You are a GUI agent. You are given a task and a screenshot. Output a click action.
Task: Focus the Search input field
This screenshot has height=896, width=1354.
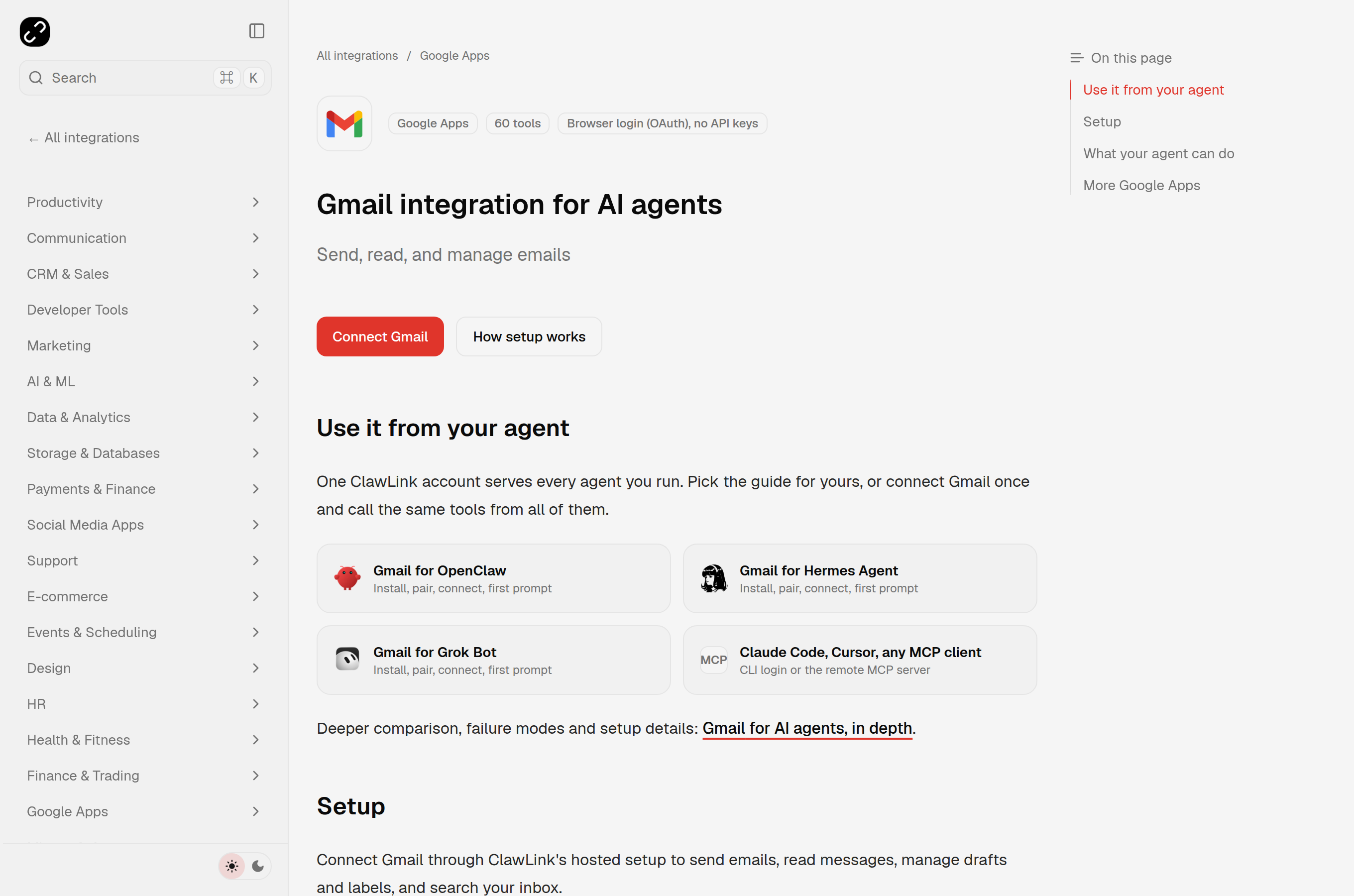pyautogui.click(x=145, y=78)
